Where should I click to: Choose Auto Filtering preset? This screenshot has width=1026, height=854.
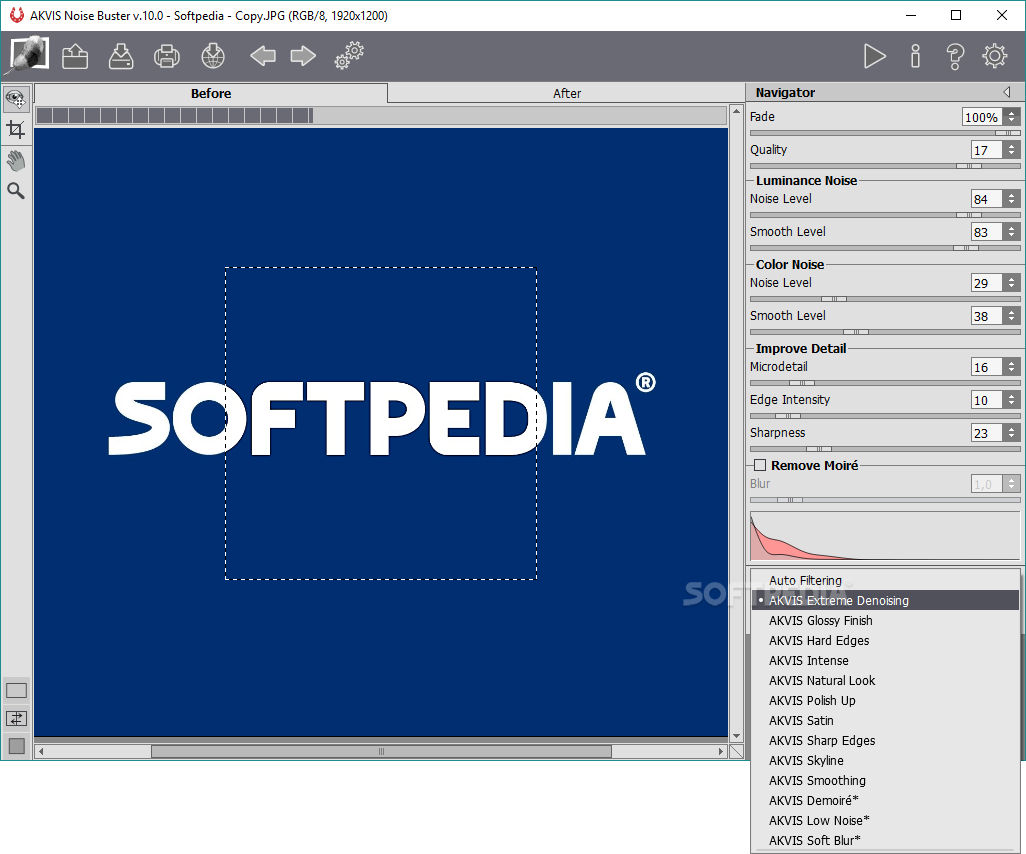coord(885,580)
